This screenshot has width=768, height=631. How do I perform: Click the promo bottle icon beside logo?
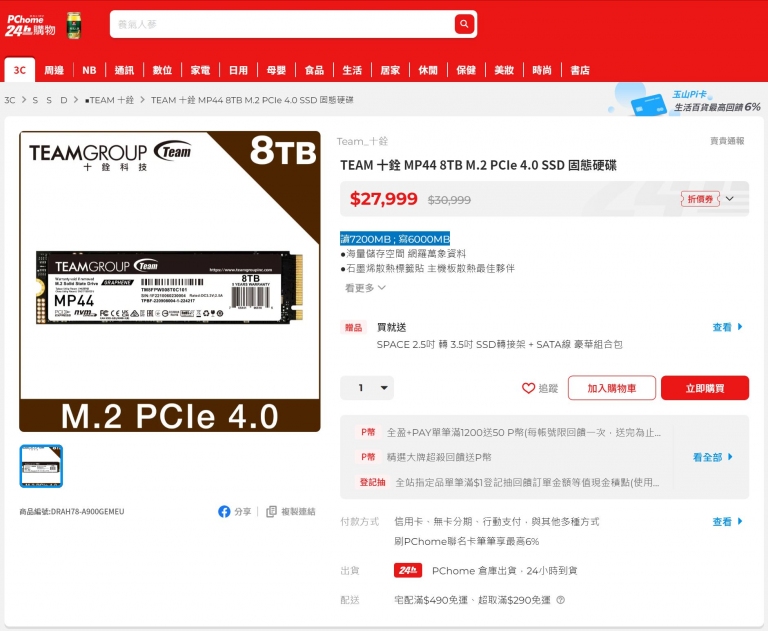click(74, 25)
